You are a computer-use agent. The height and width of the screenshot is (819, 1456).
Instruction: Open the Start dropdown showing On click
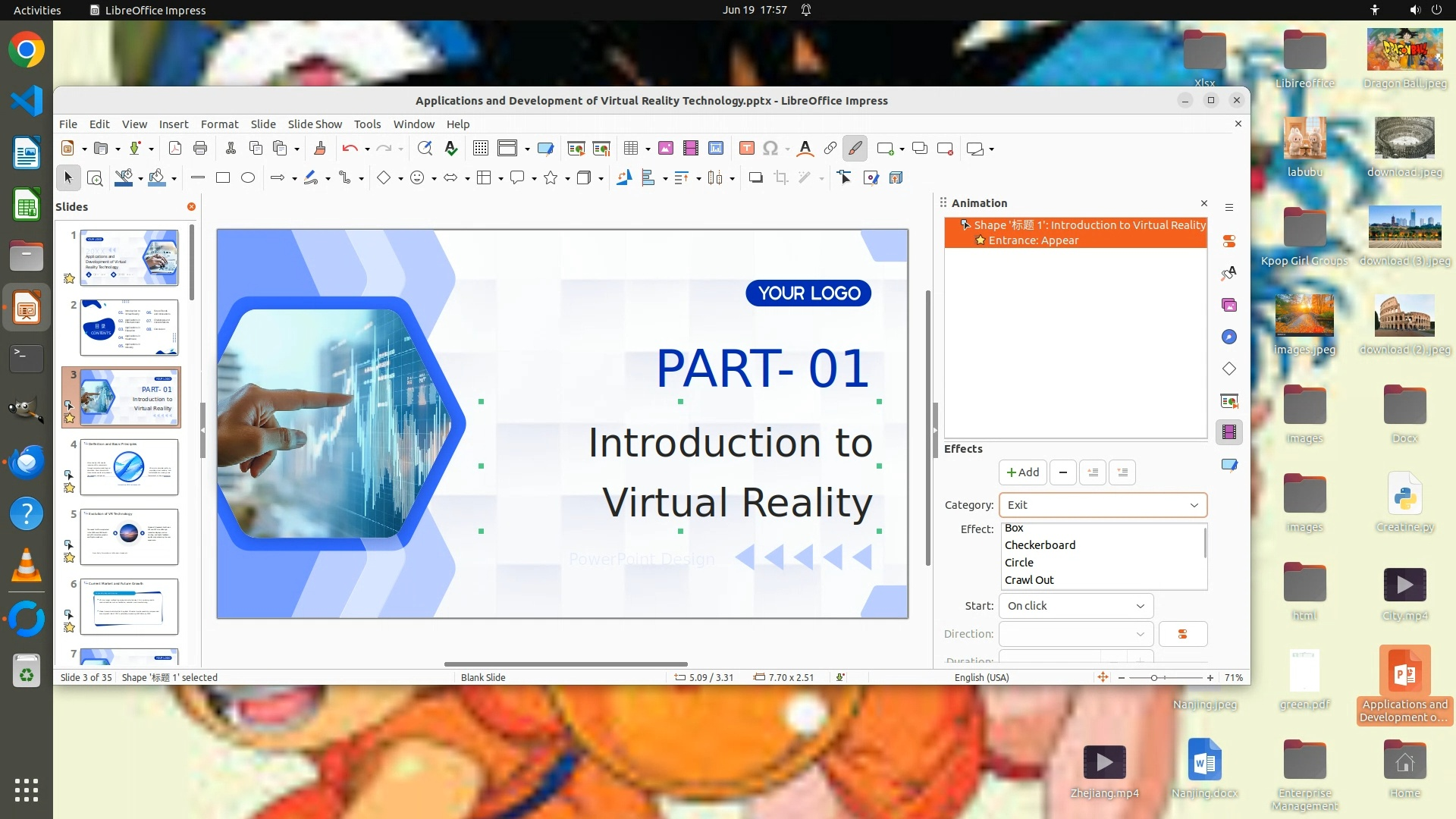tap(1075, 606)
